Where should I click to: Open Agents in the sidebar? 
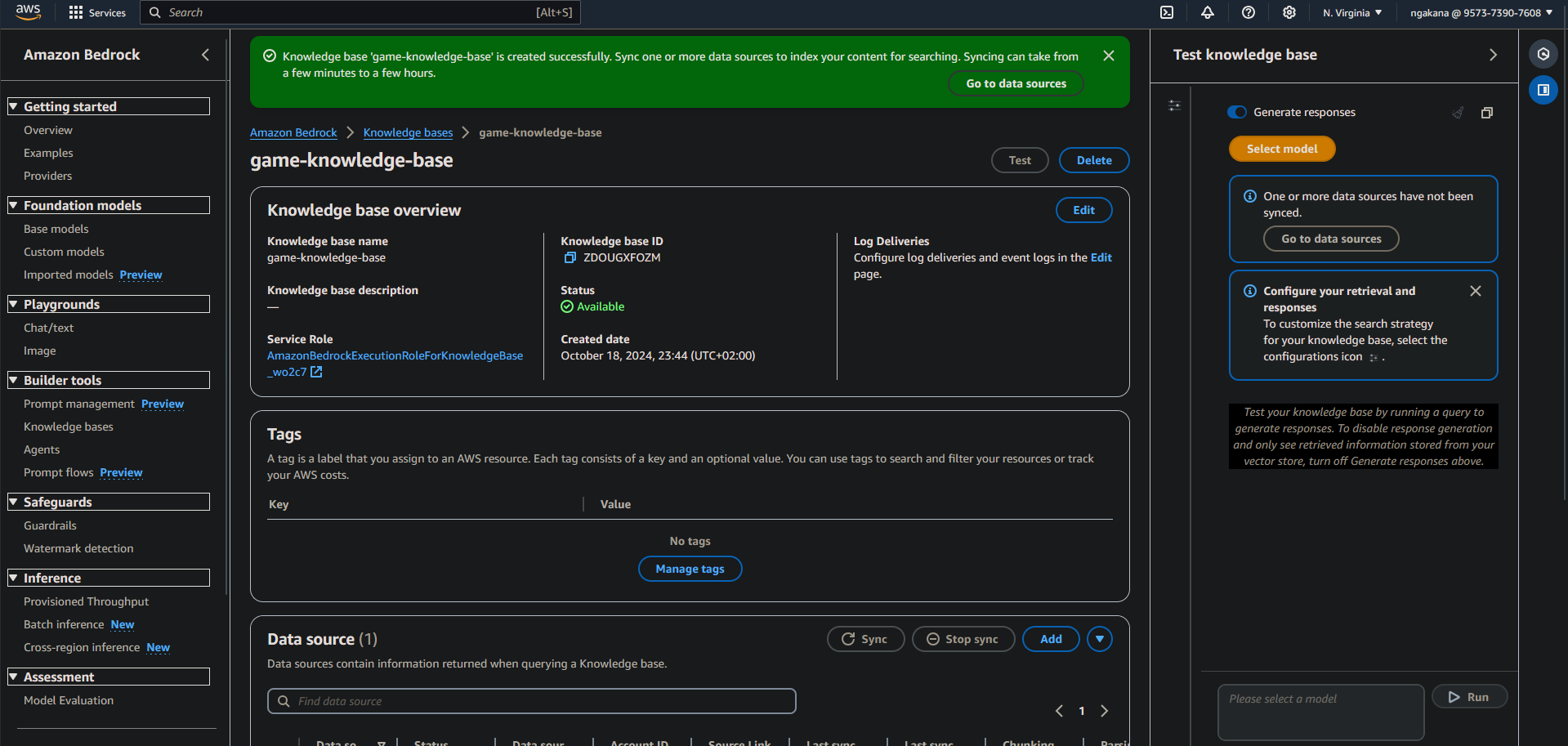[x=42, y=449]
